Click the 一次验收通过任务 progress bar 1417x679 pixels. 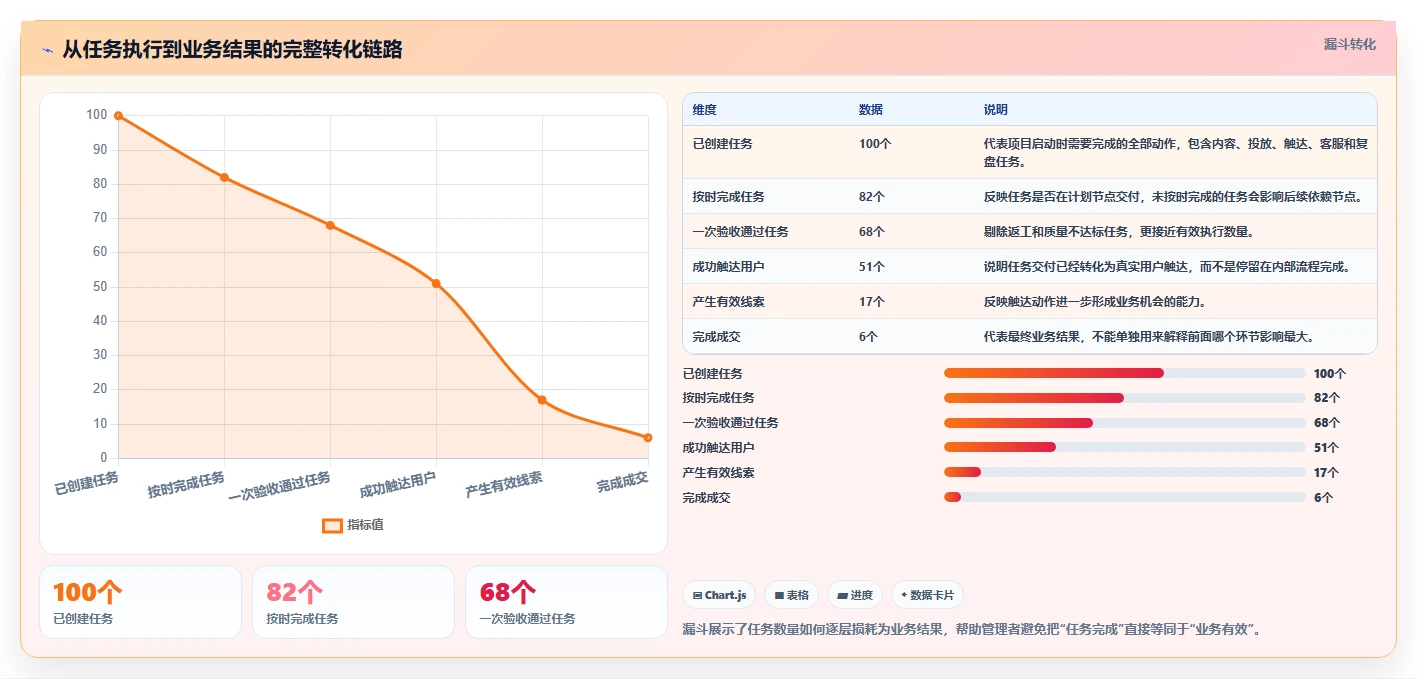pyautogui.click(x=1125, y=423)
